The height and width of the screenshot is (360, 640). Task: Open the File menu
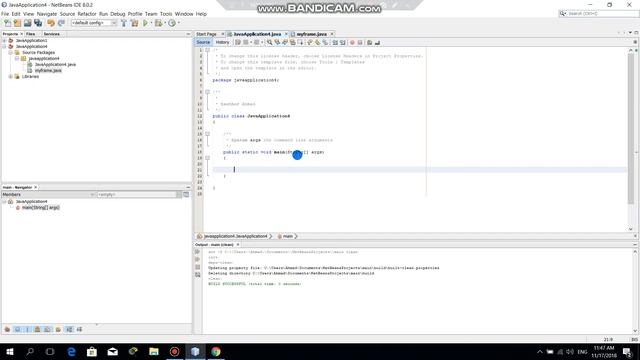pos(5,14)
